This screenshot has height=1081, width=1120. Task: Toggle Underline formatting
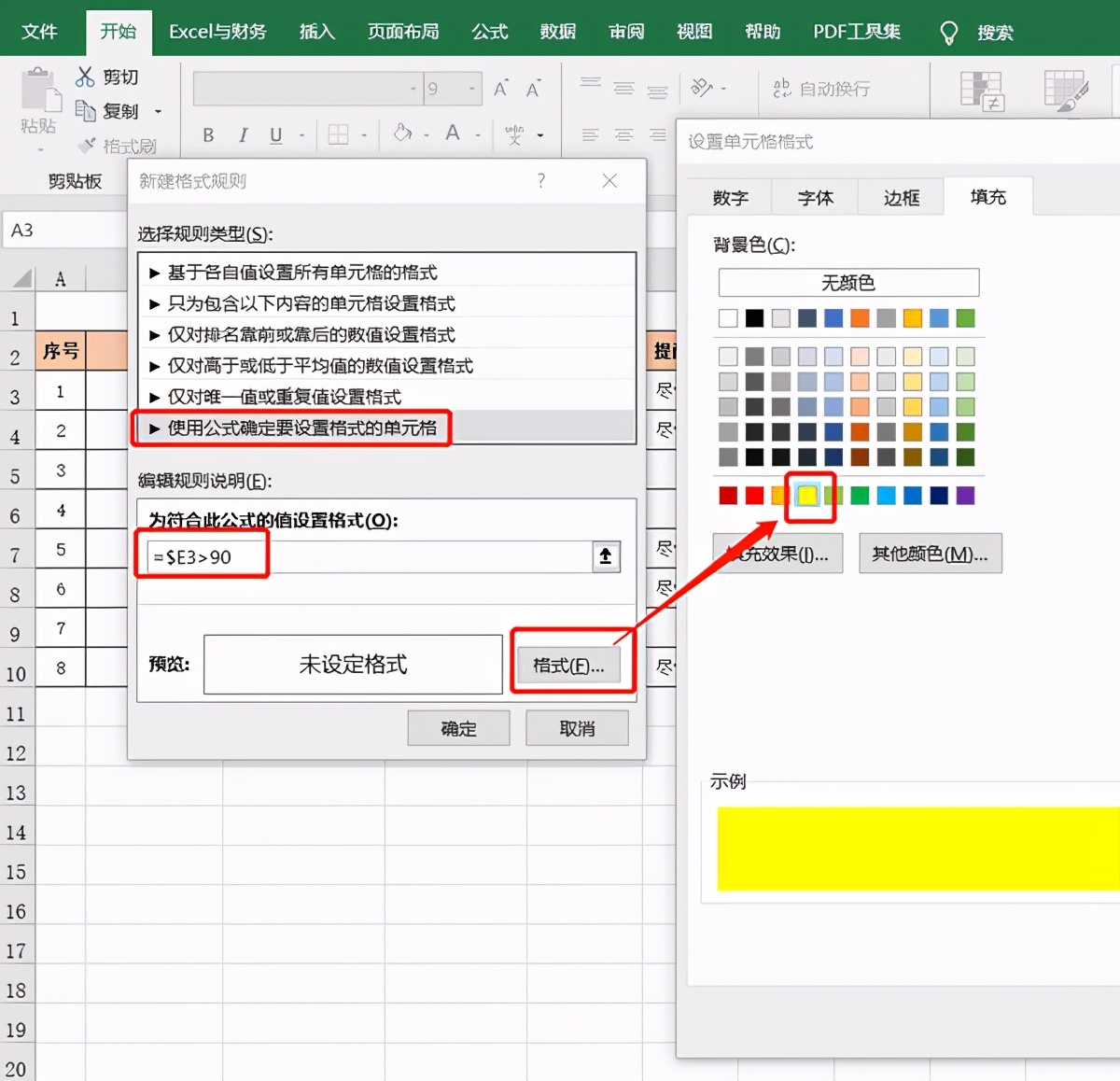tap(275, 135)
